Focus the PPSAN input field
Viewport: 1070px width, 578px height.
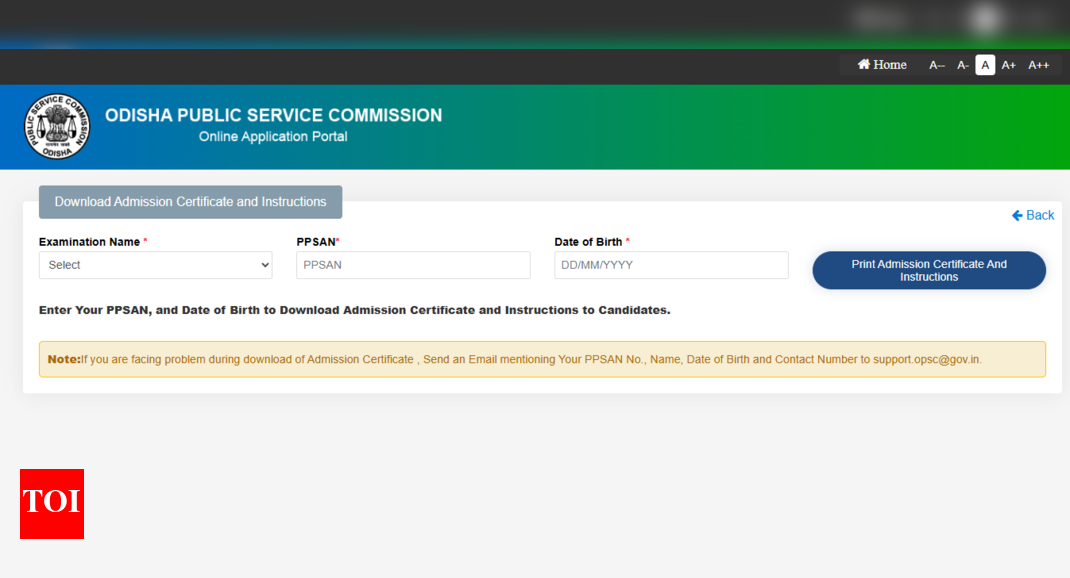click(413, 265)
